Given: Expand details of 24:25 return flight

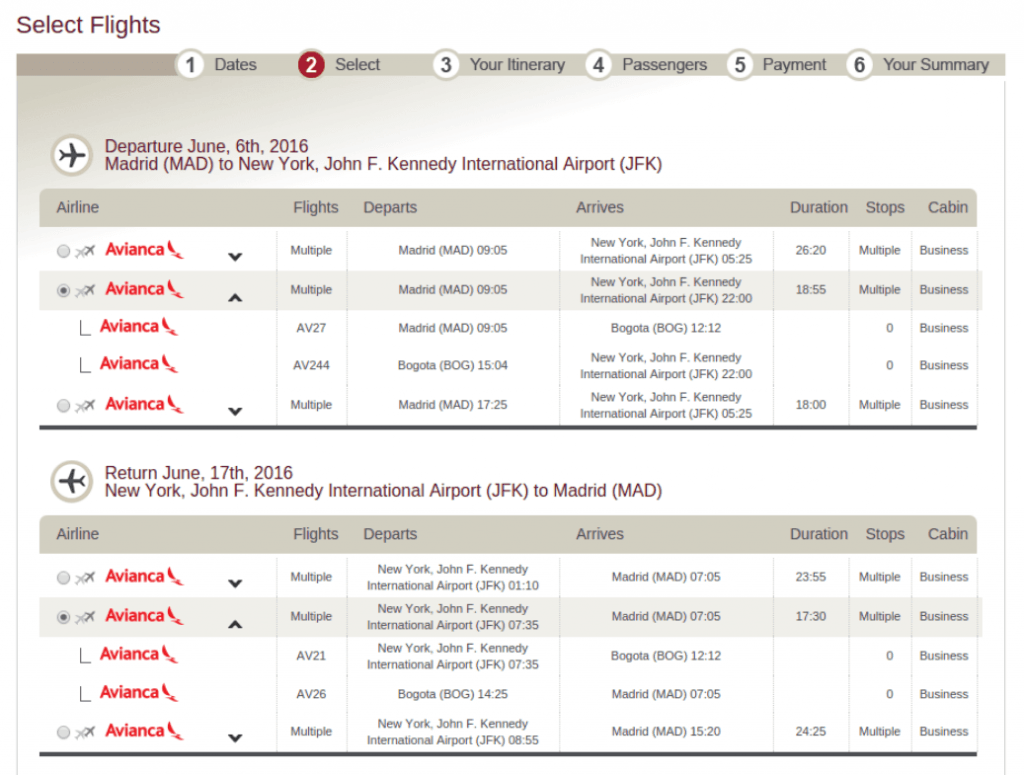Looking at the screenshot, I should point(235,738).
